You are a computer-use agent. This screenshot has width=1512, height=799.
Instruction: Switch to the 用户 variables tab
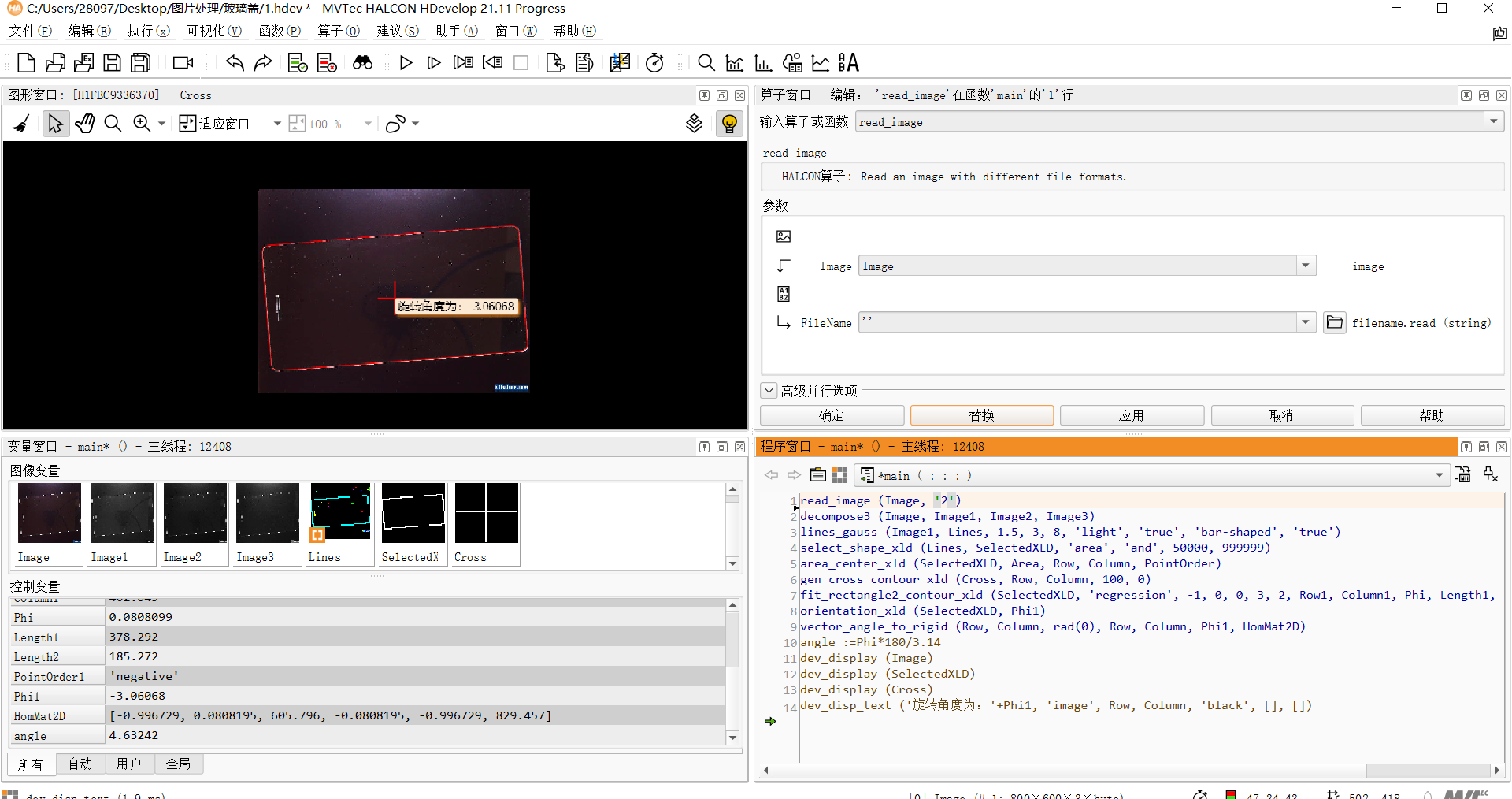[129, 764]
